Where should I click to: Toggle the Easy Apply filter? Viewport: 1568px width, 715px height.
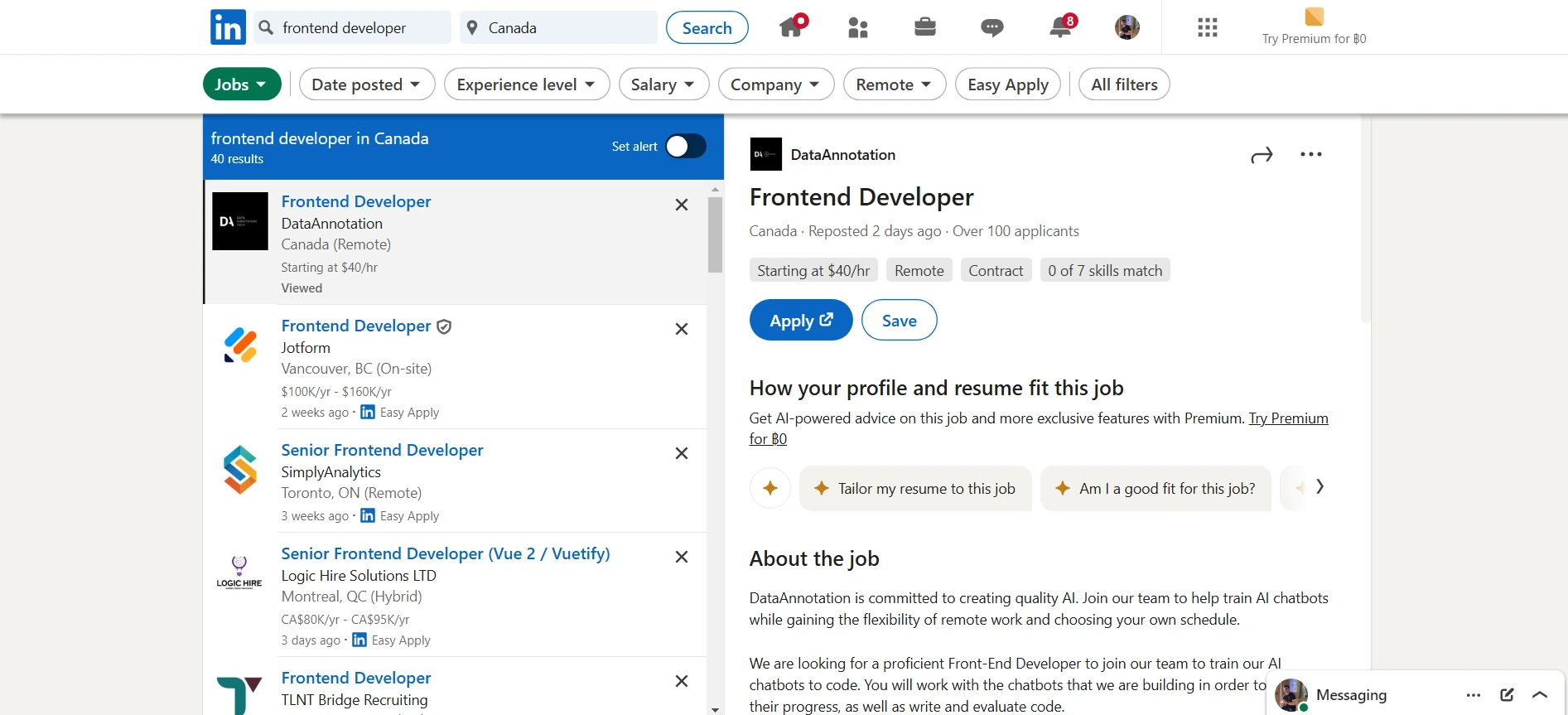[x=1008, y=85]
